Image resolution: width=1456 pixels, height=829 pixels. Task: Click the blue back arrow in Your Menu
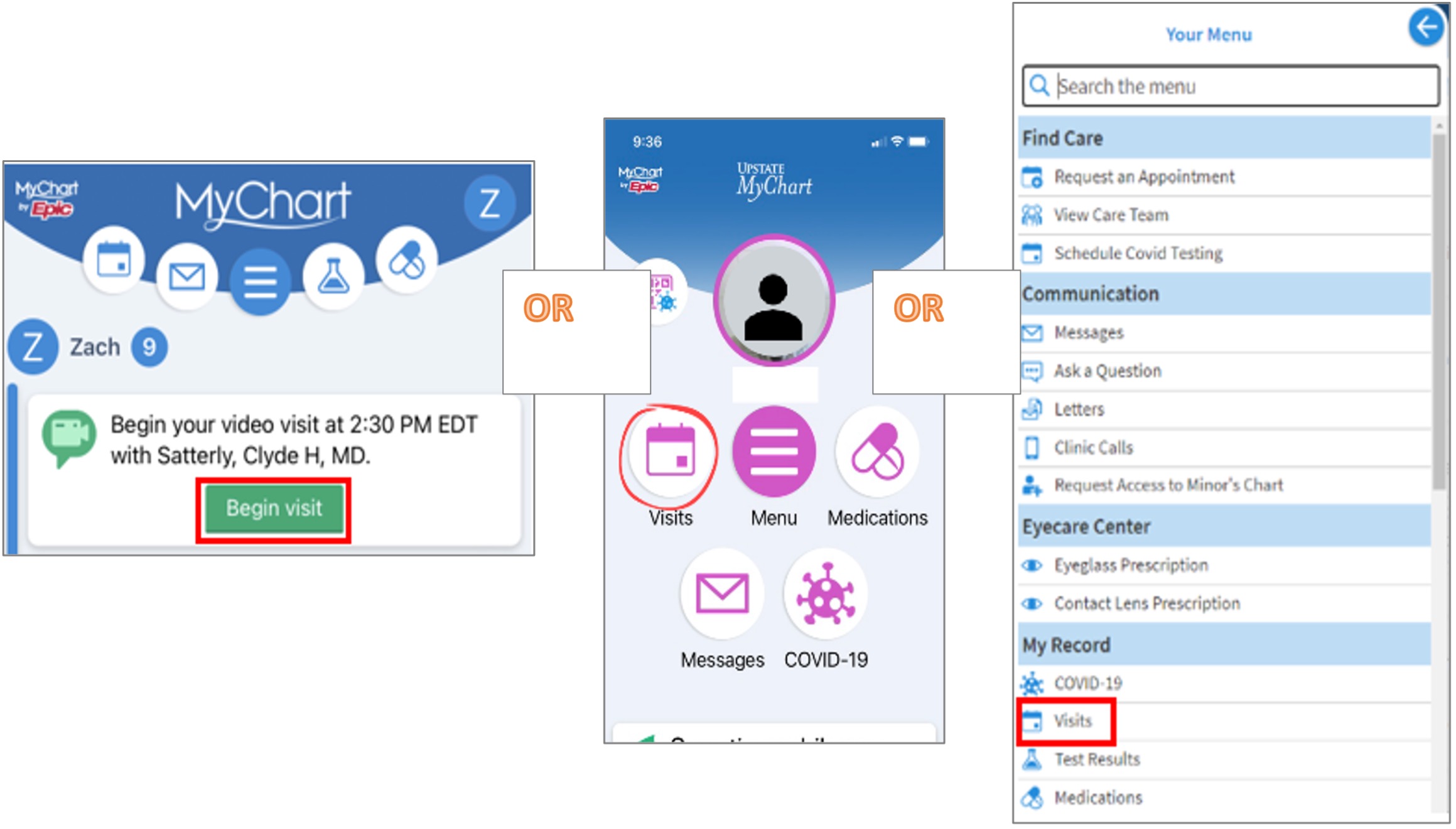1426,27
